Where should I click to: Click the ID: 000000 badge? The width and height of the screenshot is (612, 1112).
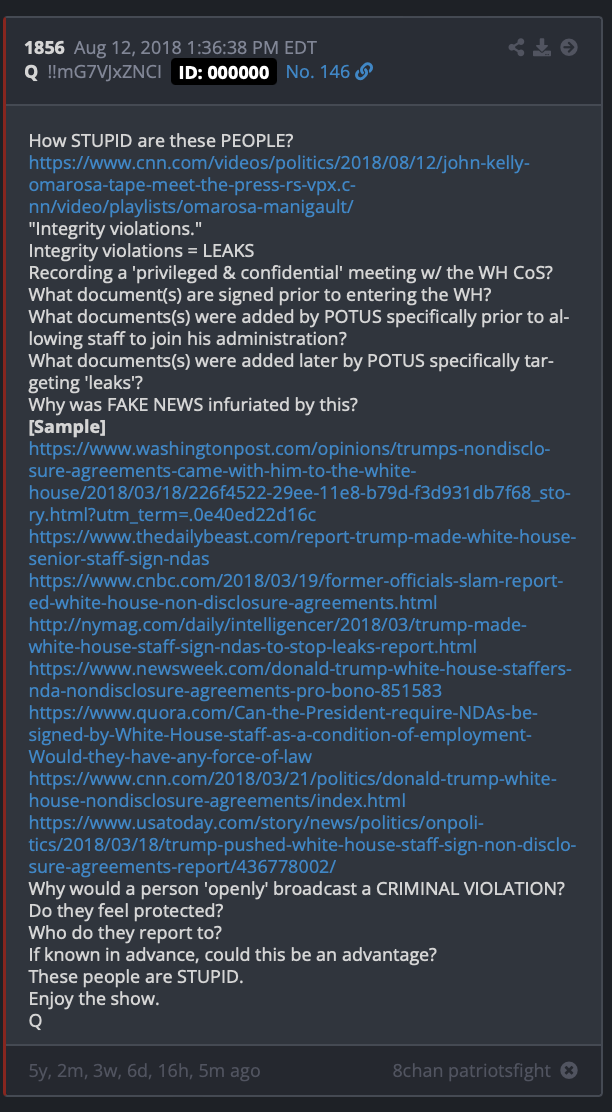[x=224, y=72]
